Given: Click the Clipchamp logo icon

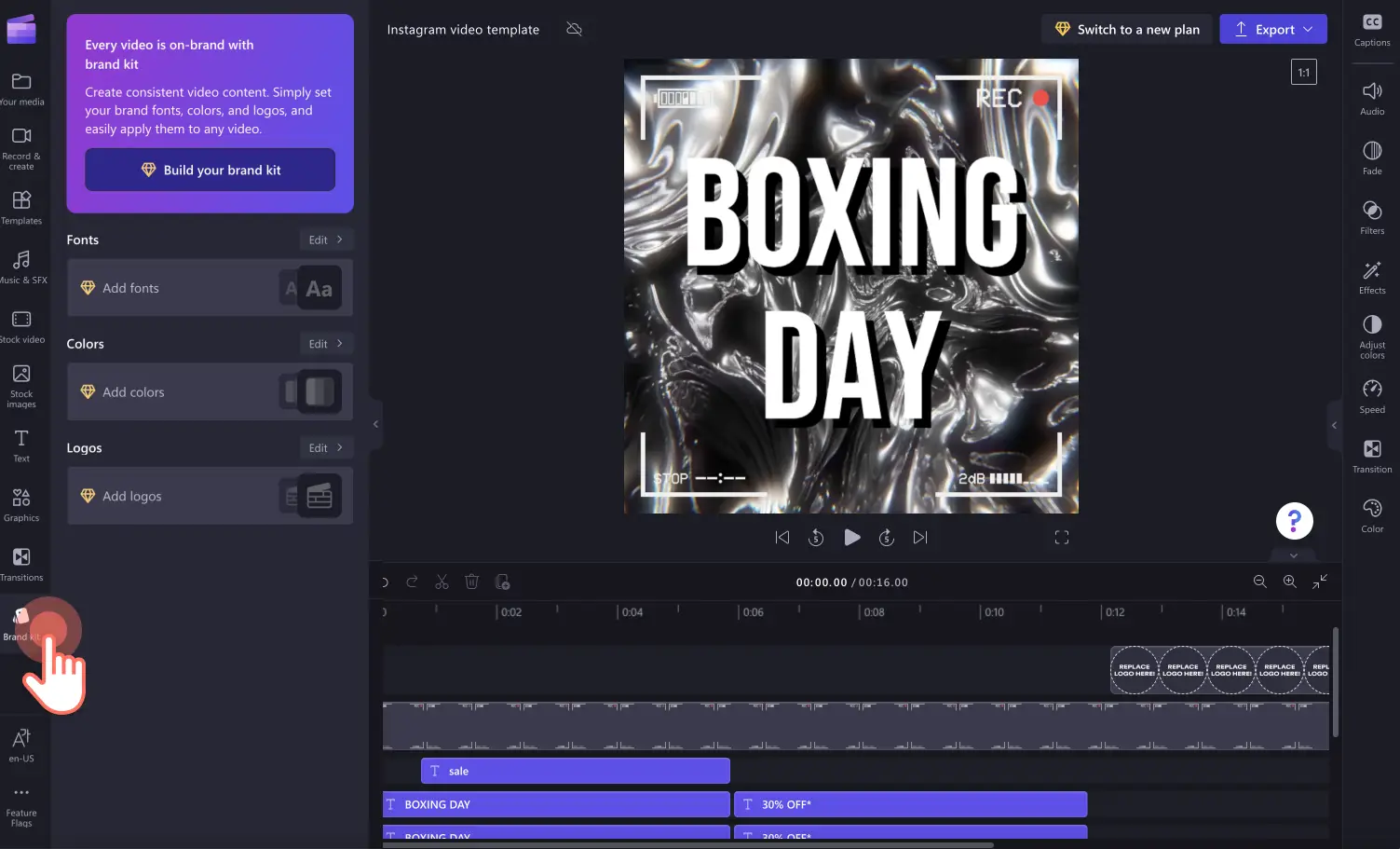Looking at the screenshot, I should pyautogui.click(x=21, y=29).
